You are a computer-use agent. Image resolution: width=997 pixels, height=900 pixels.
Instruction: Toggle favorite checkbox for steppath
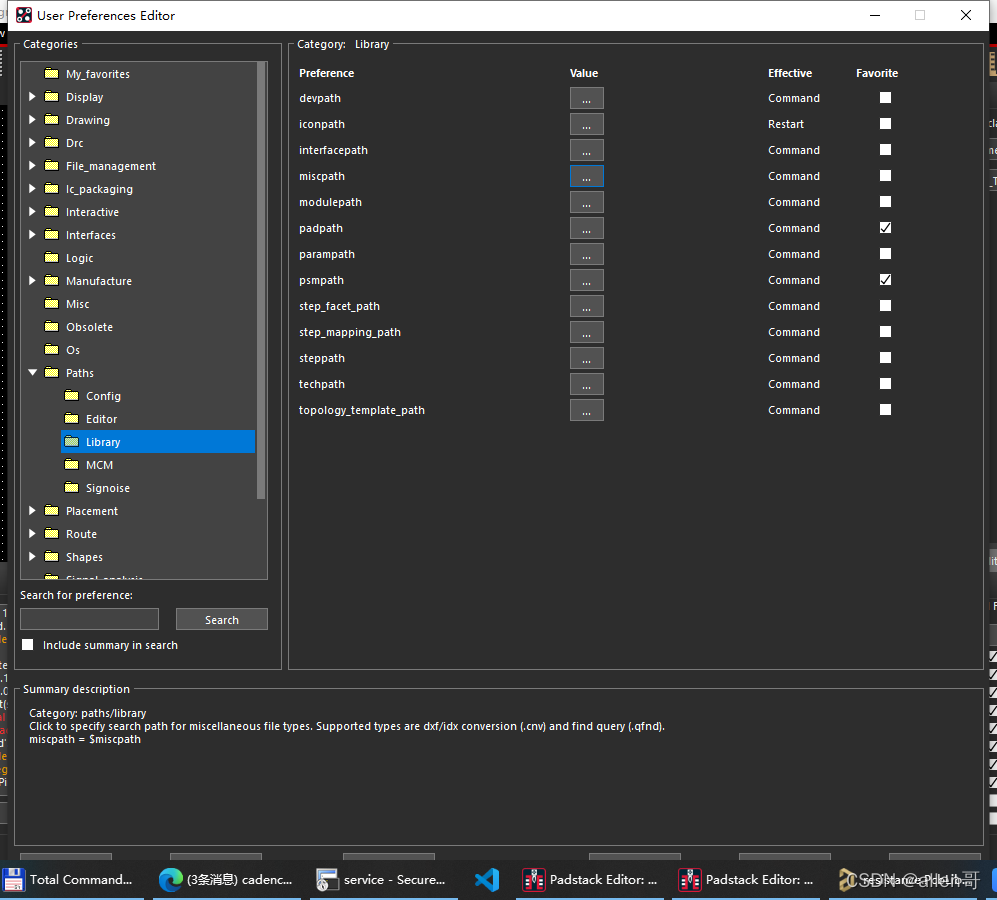[885, 357]
